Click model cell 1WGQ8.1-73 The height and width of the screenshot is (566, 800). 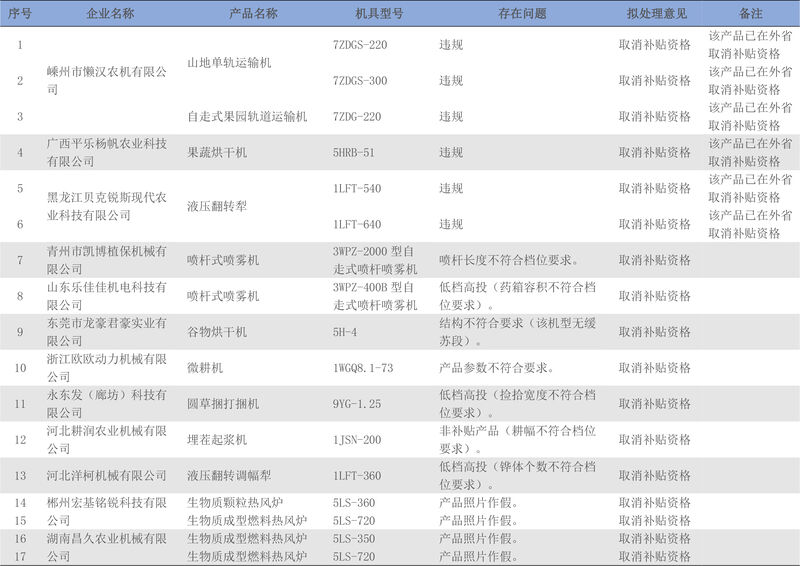click(x=363, y=368)
